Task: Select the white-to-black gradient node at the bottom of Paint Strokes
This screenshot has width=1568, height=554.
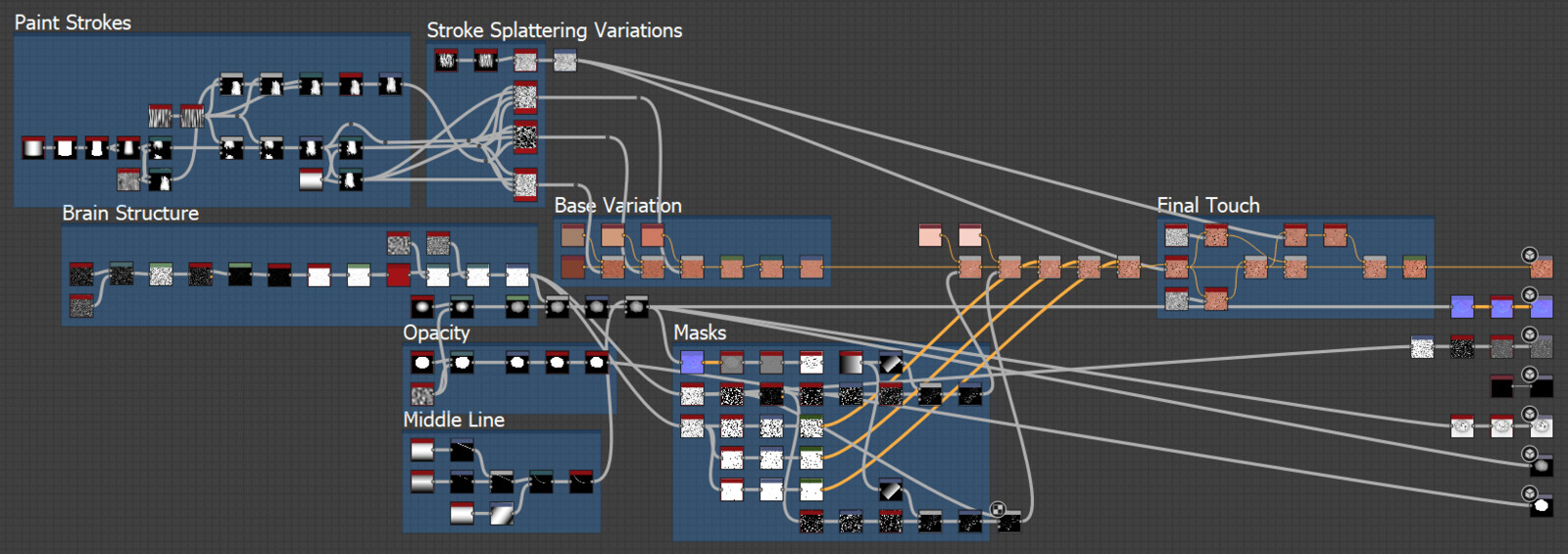Action: coord(311,179)
